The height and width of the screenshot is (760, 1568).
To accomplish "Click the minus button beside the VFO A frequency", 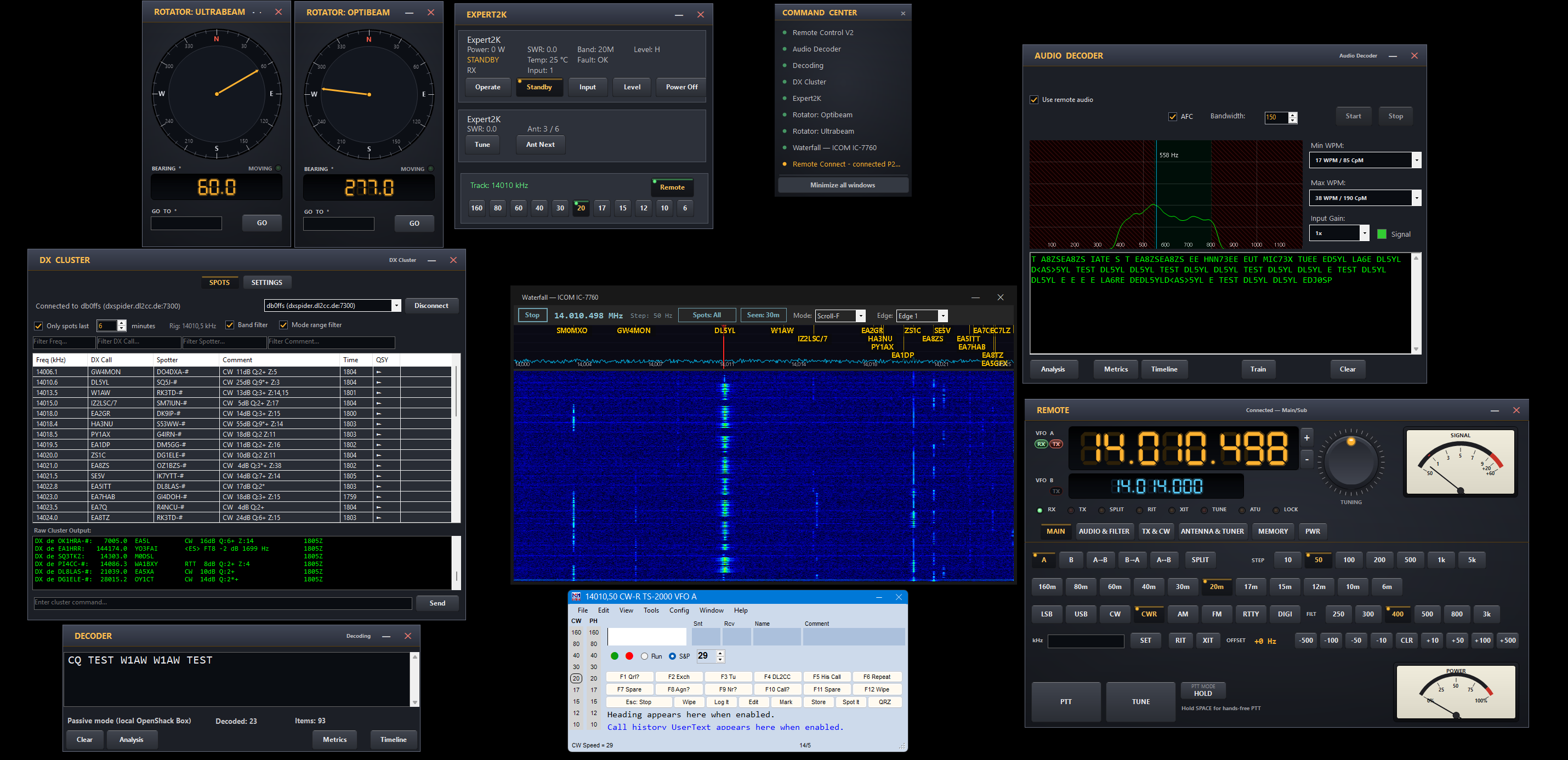I will coord(1306,459).
